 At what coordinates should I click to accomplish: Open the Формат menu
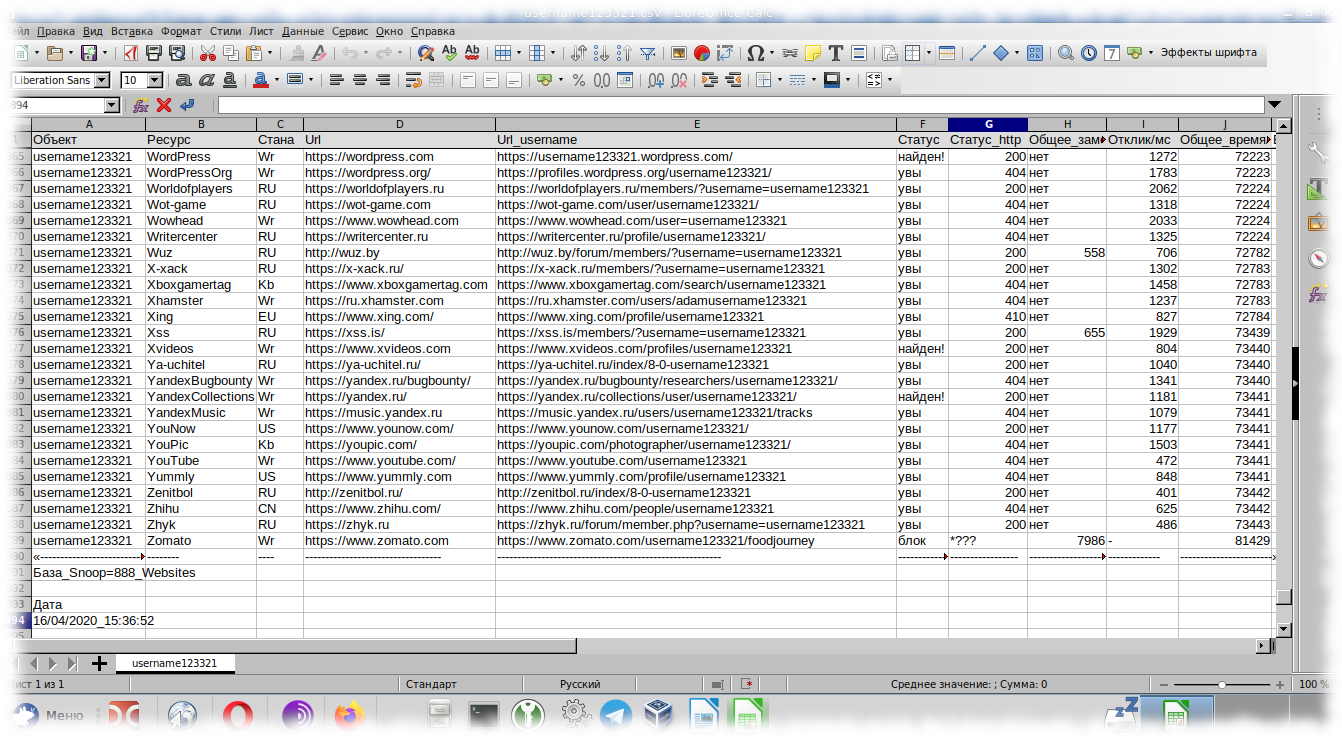click(181, 31)
